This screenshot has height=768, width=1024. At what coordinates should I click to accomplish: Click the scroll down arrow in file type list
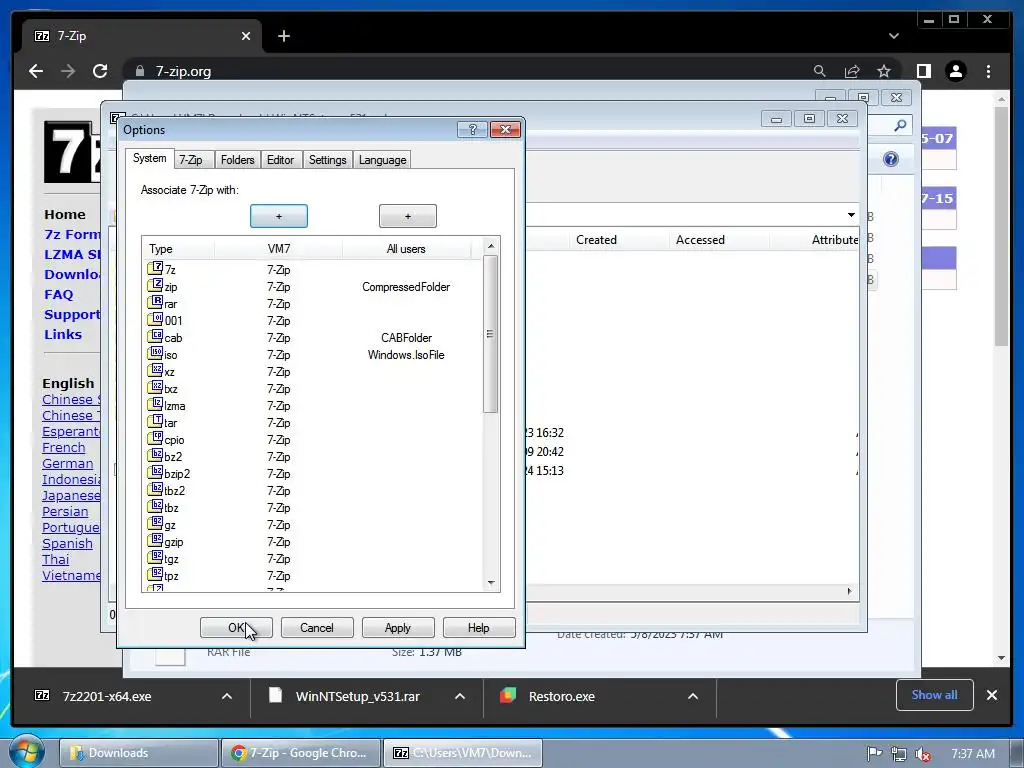(491, 583)
